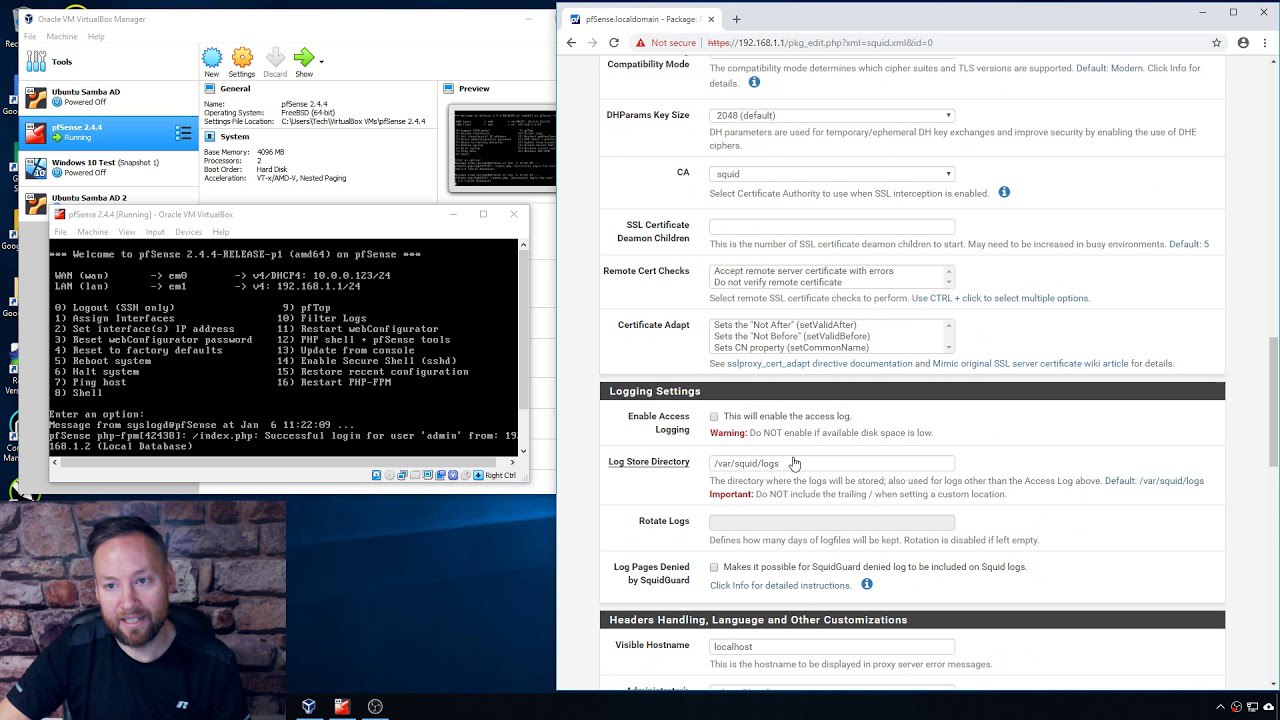Viewport: 1280px width, 720px height.
Task: Close the pfSense.localdomain tab
Action: 711,19
